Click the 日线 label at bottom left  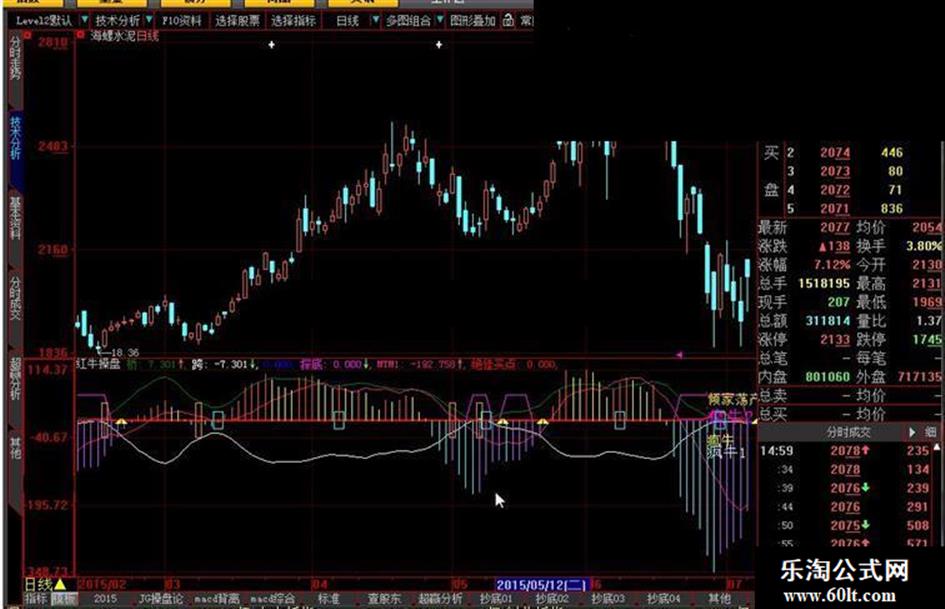(x=38, y=584)
